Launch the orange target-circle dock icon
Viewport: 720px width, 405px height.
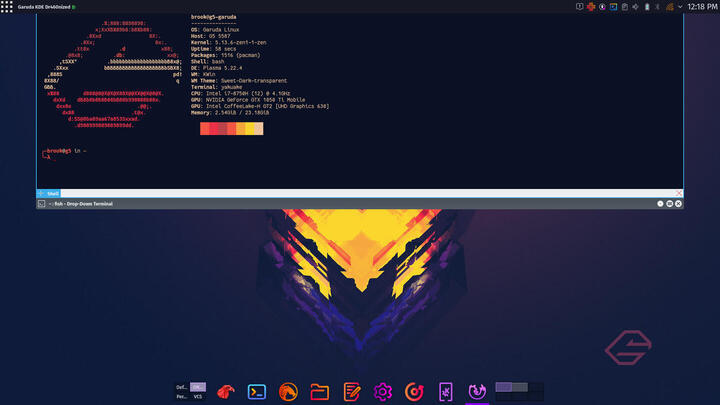coord(414,392)
